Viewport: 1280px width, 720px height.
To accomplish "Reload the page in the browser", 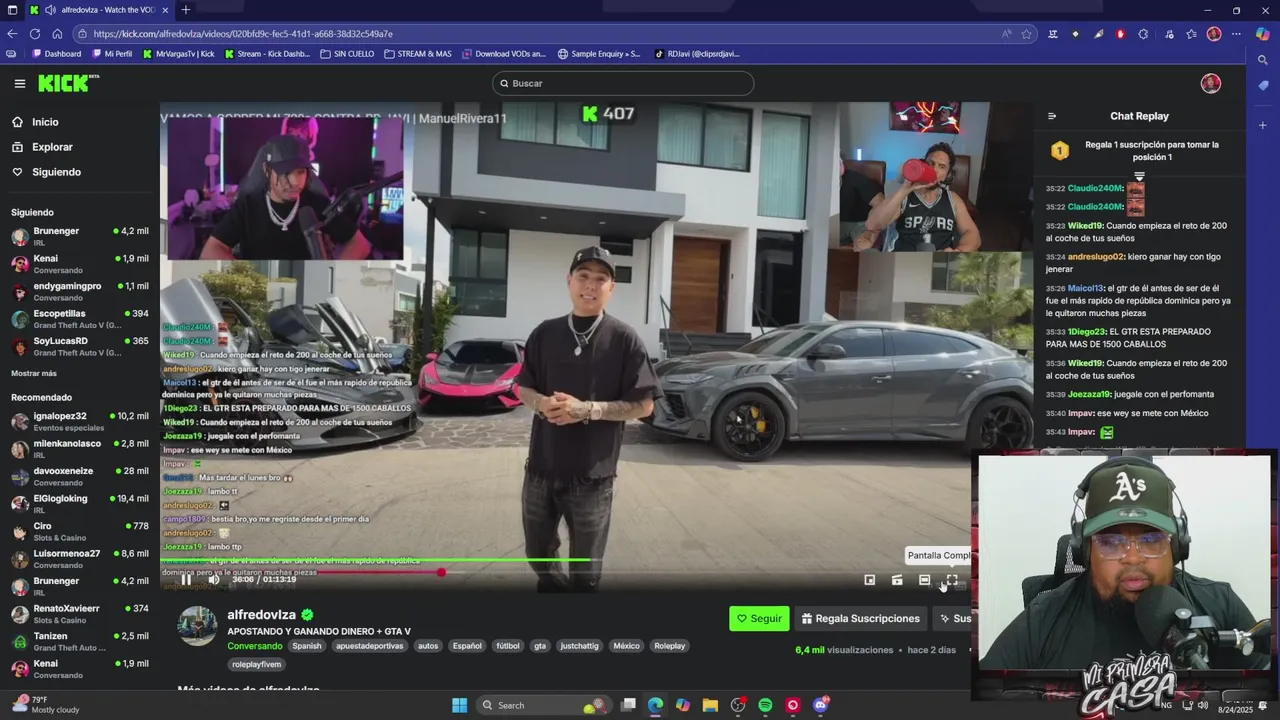I will click(x=35, y=34).
